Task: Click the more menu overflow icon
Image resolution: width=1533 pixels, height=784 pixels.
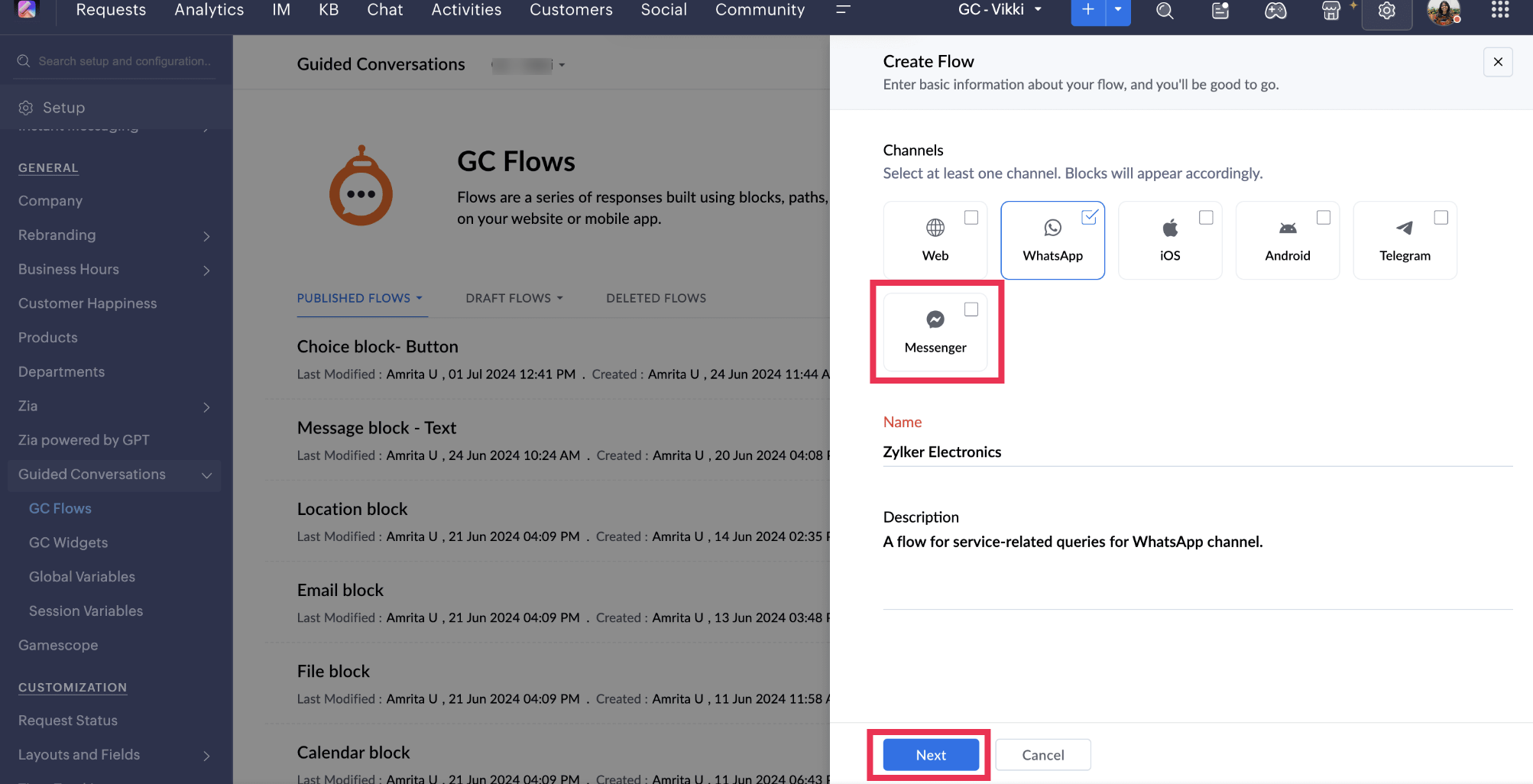Action: click(843, 10)
